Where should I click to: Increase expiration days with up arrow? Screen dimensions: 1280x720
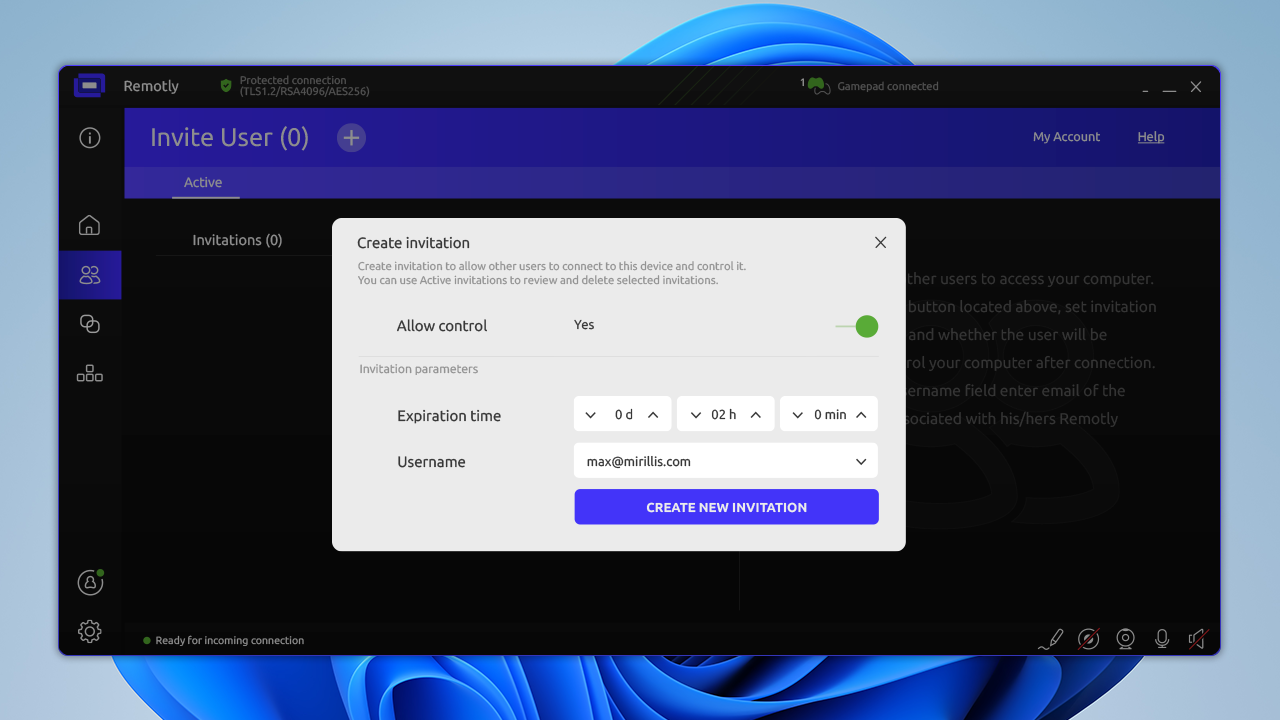point(653,415)
